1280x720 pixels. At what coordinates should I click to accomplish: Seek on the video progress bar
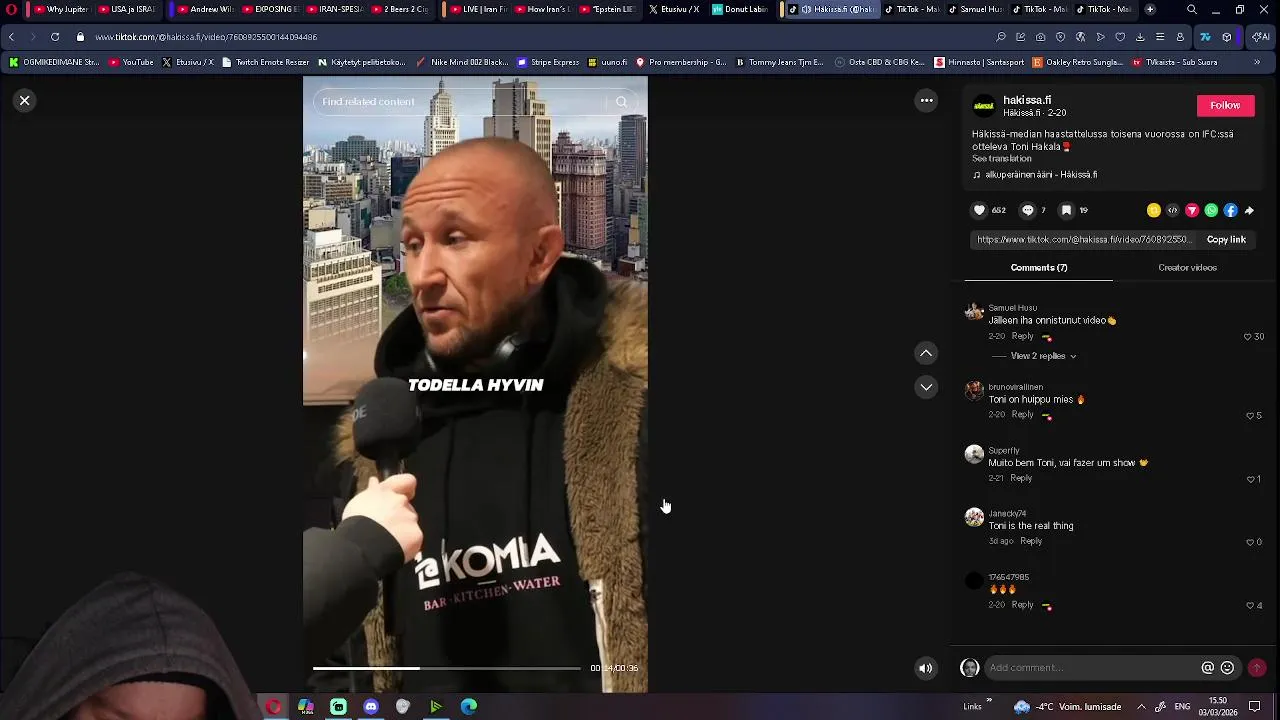(x=446, y=668)
